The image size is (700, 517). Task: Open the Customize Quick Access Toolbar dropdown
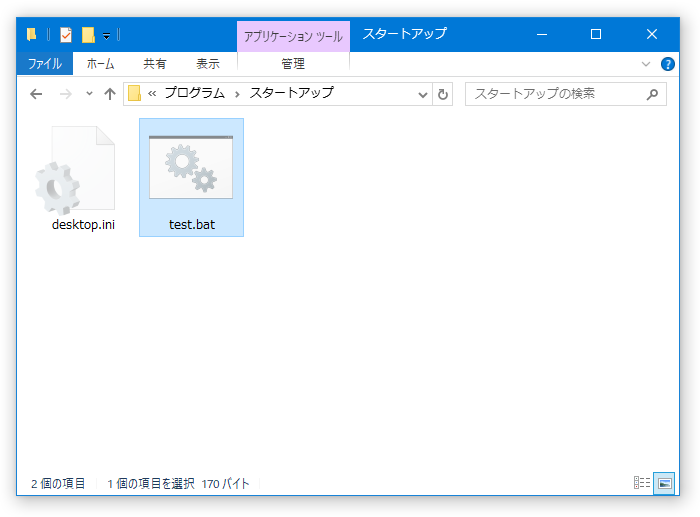tap(107, 35)
